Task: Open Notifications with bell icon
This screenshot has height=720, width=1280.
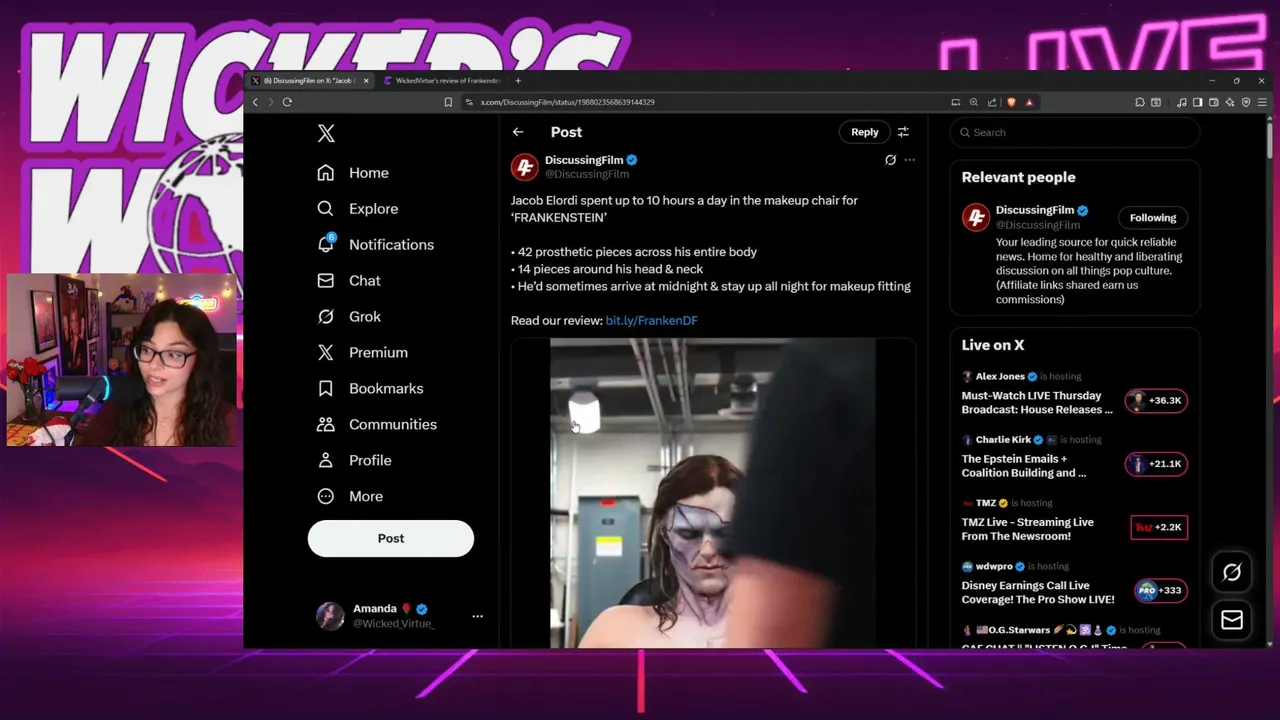Action: click(375, 245)
